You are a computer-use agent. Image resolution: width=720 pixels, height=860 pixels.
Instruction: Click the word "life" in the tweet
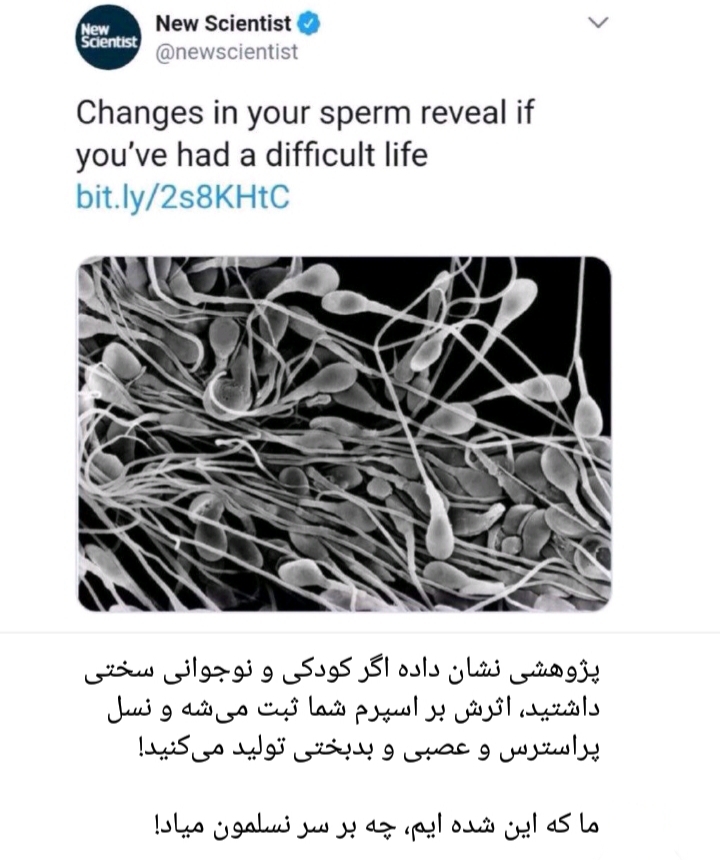click(406, 154)
